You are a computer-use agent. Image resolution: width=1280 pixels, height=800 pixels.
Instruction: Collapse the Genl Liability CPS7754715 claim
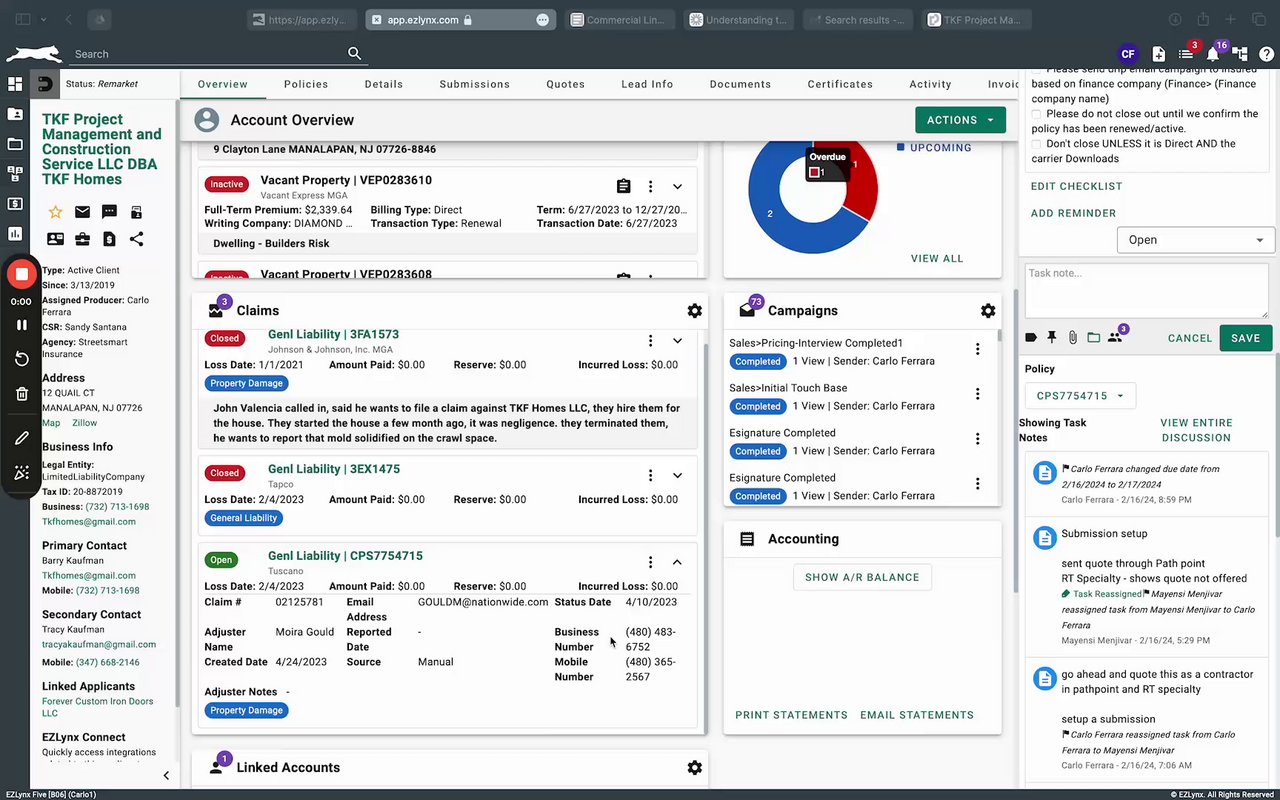tap(677, 563)
